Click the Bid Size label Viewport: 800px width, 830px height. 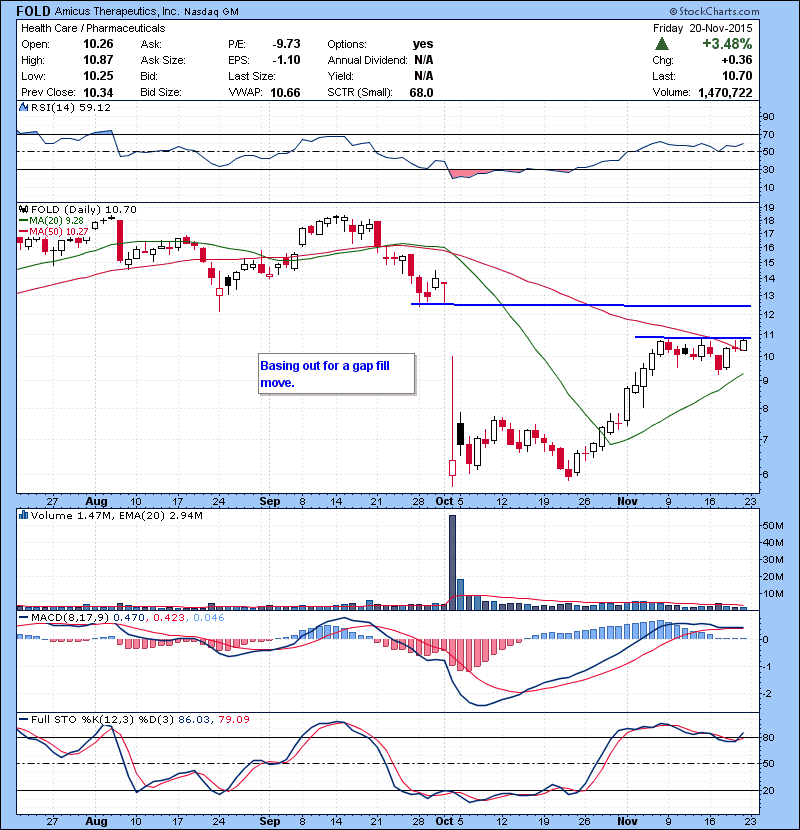(161, 92)
